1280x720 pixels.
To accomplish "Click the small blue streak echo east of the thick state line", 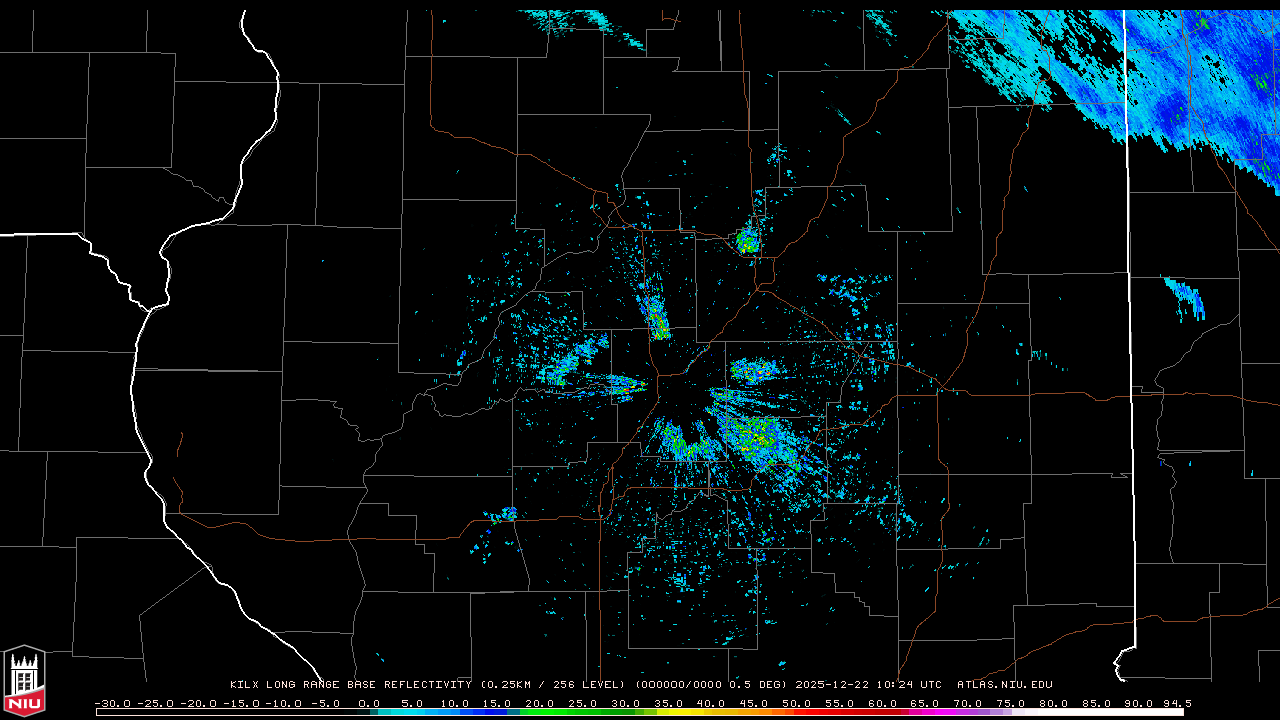I will pyautogui.click(x=1186, y=298).
